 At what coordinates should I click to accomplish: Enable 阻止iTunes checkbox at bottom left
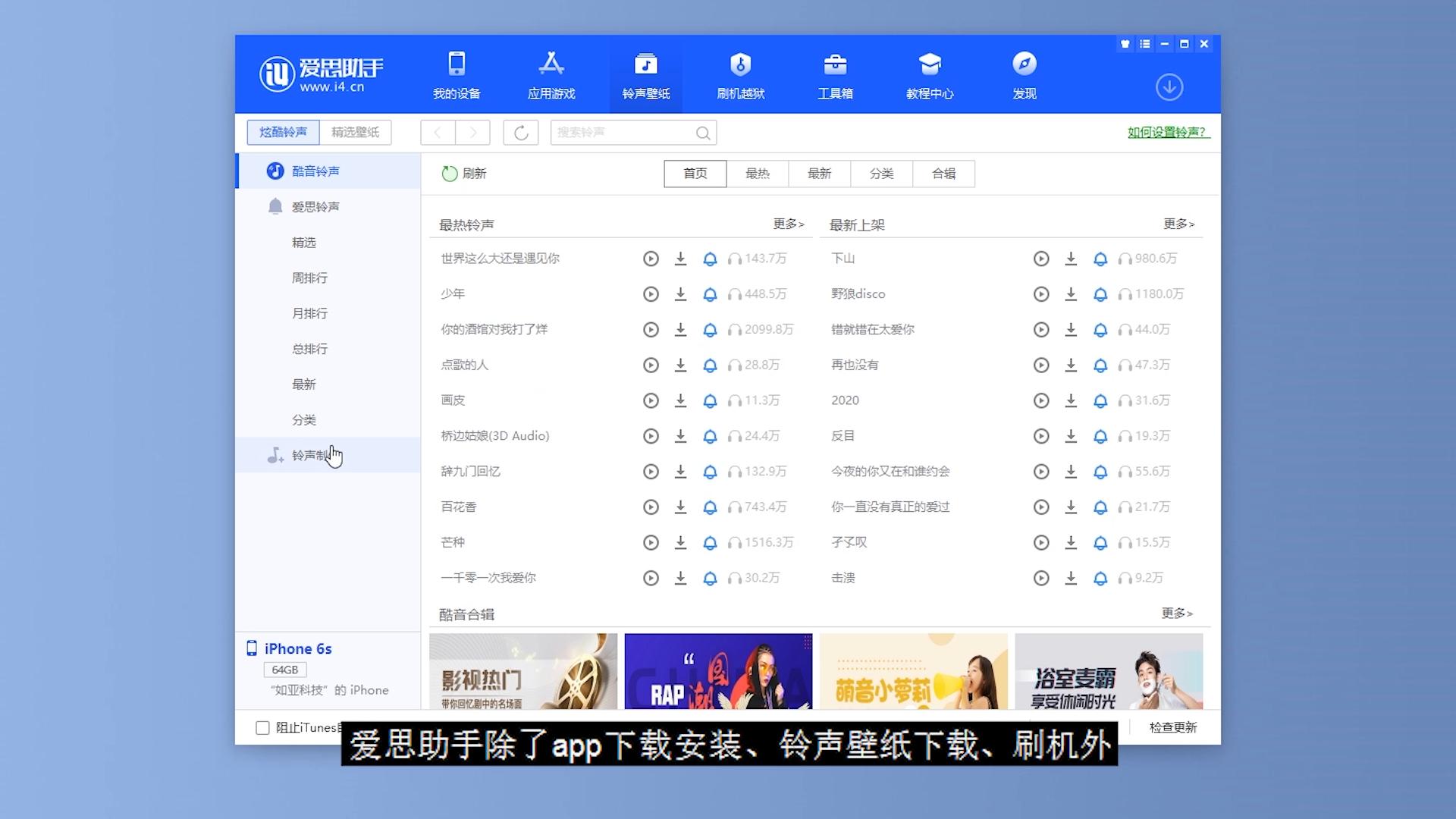[261, 726]
